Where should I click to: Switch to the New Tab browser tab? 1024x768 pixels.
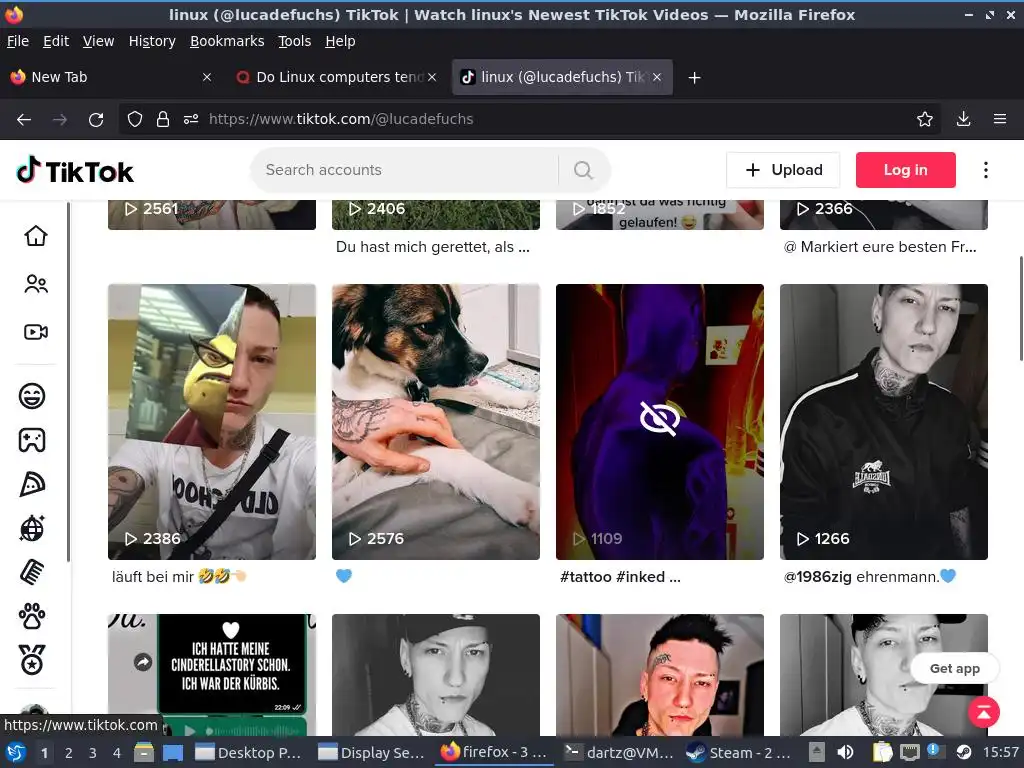111,77
